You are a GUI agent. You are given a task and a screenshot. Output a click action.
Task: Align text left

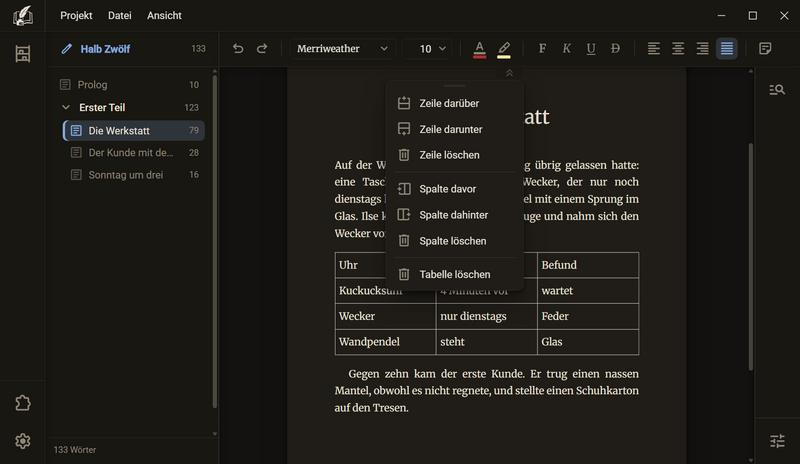coord(654,48)
